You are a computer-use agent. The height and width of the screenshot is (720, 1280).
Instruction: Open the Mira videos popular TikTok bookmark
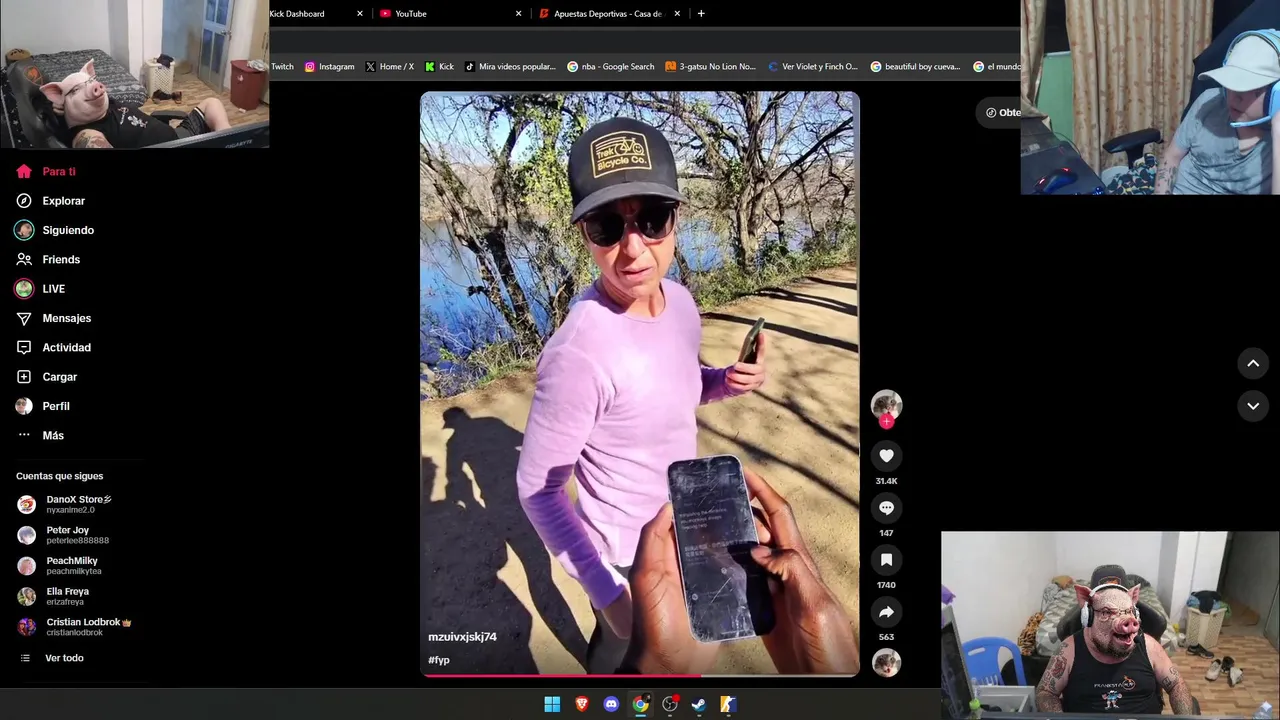510,67
